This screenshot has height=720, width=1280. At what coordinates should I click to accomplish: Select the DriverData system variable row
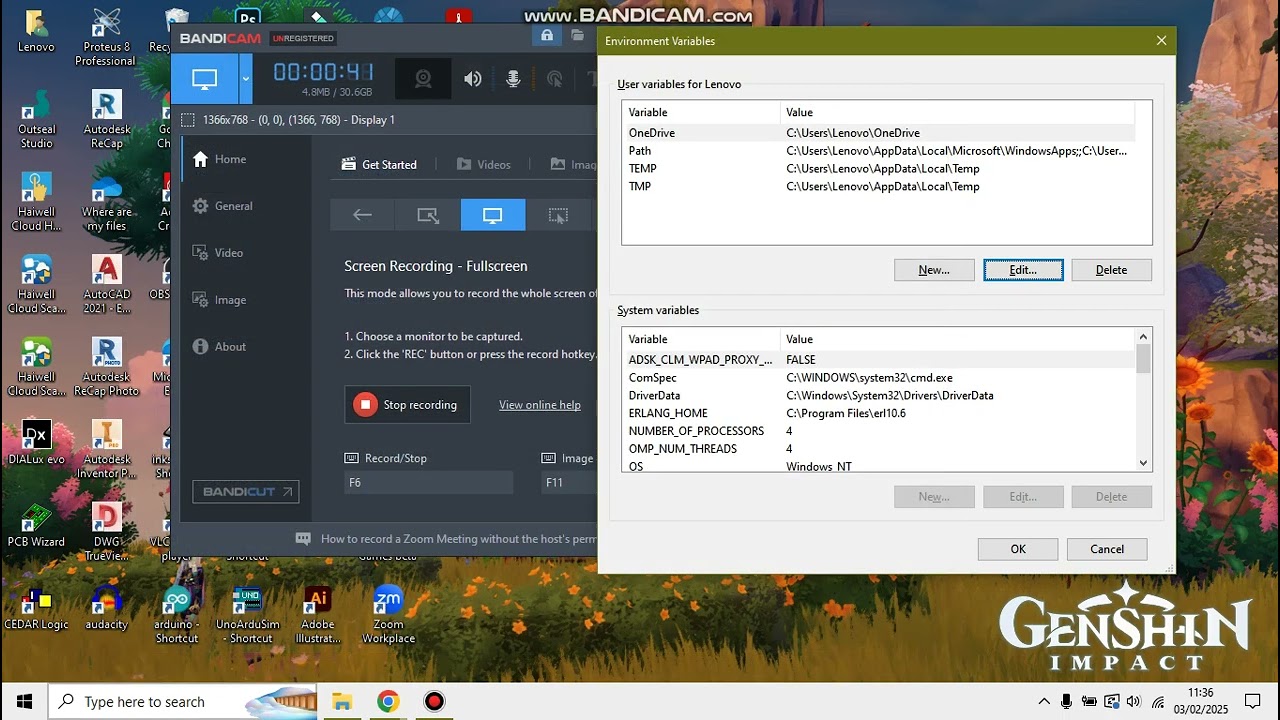tap(878, 396)
